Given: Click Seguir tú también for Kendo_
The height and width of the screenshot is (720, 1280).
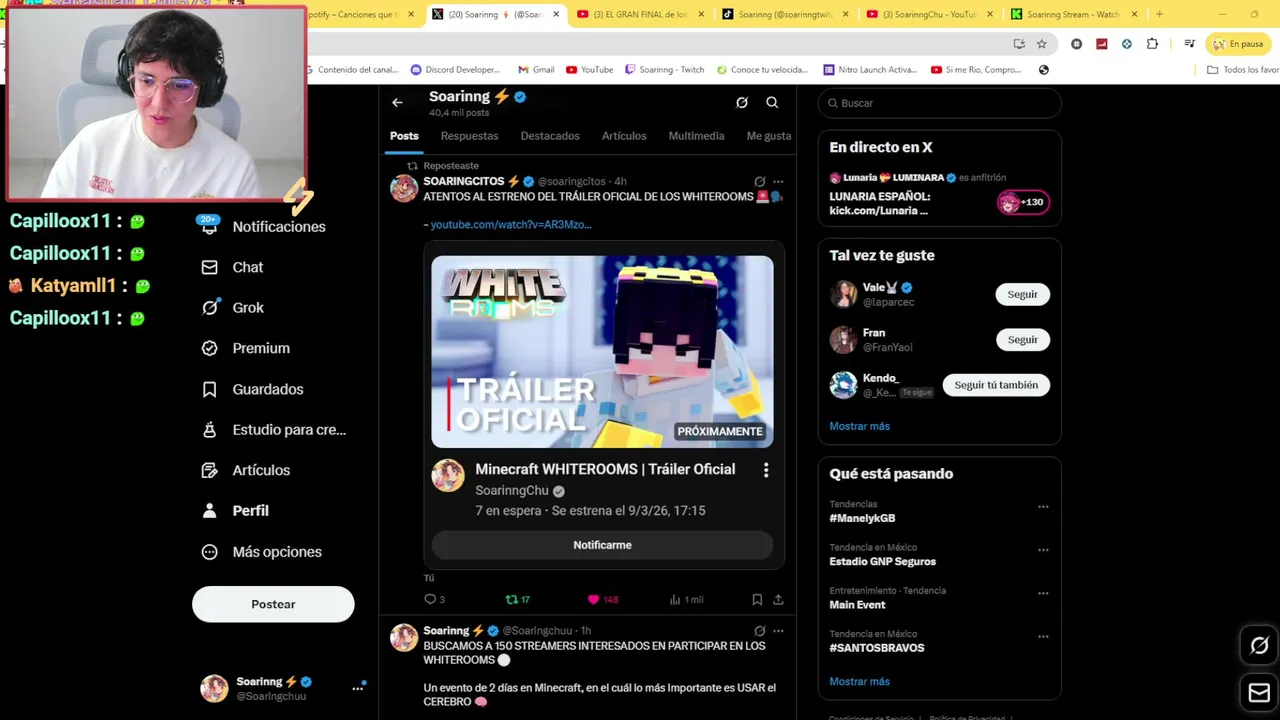Looking at the screenshot, I should click(996, 385).
